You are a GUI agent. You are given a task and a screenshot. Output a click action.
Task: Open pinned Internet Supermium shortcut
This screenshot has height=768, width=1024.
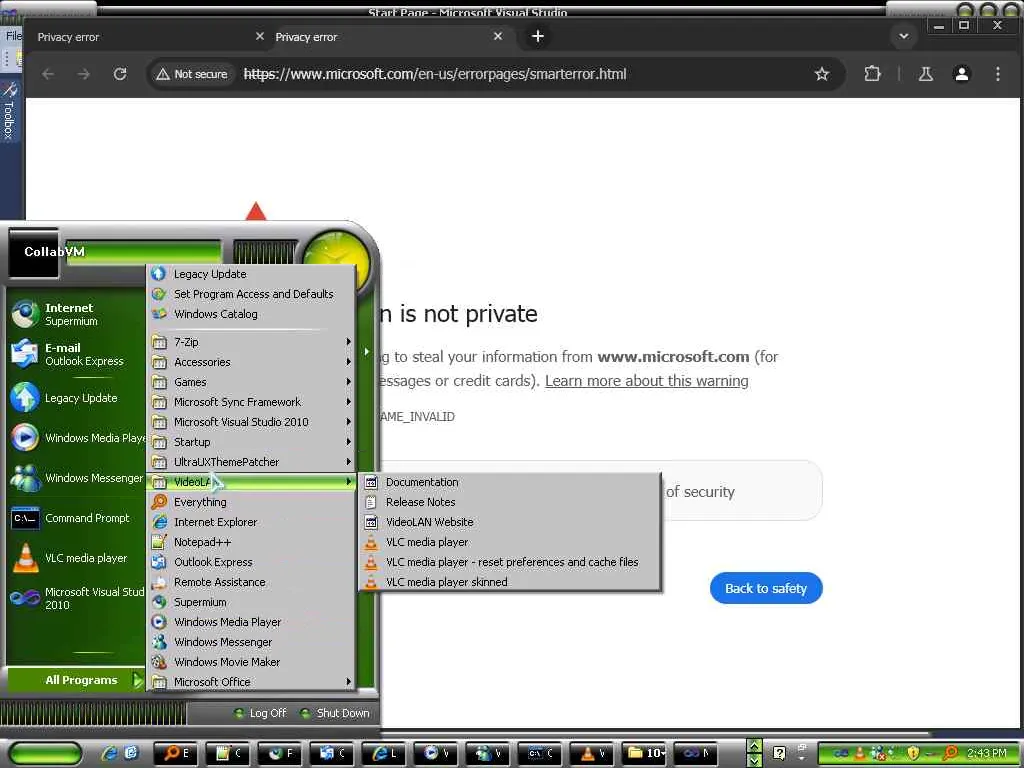75,314
